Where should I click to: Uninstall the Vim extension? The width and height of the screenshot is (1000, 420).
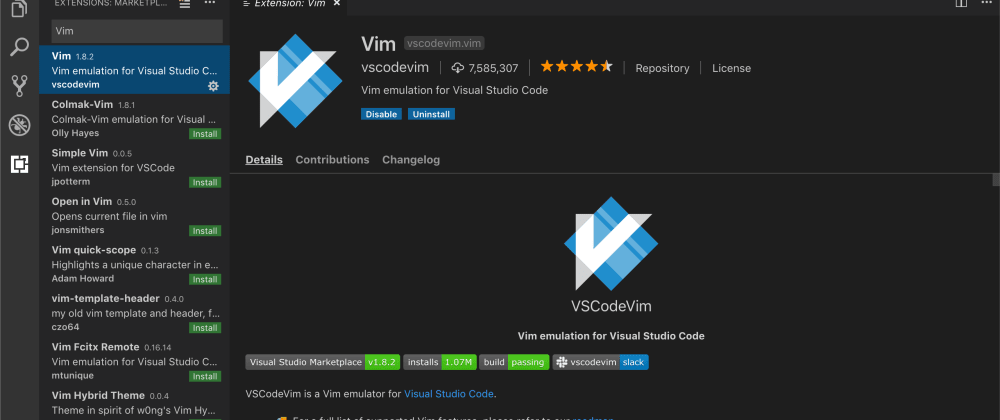tap(431, 114)
